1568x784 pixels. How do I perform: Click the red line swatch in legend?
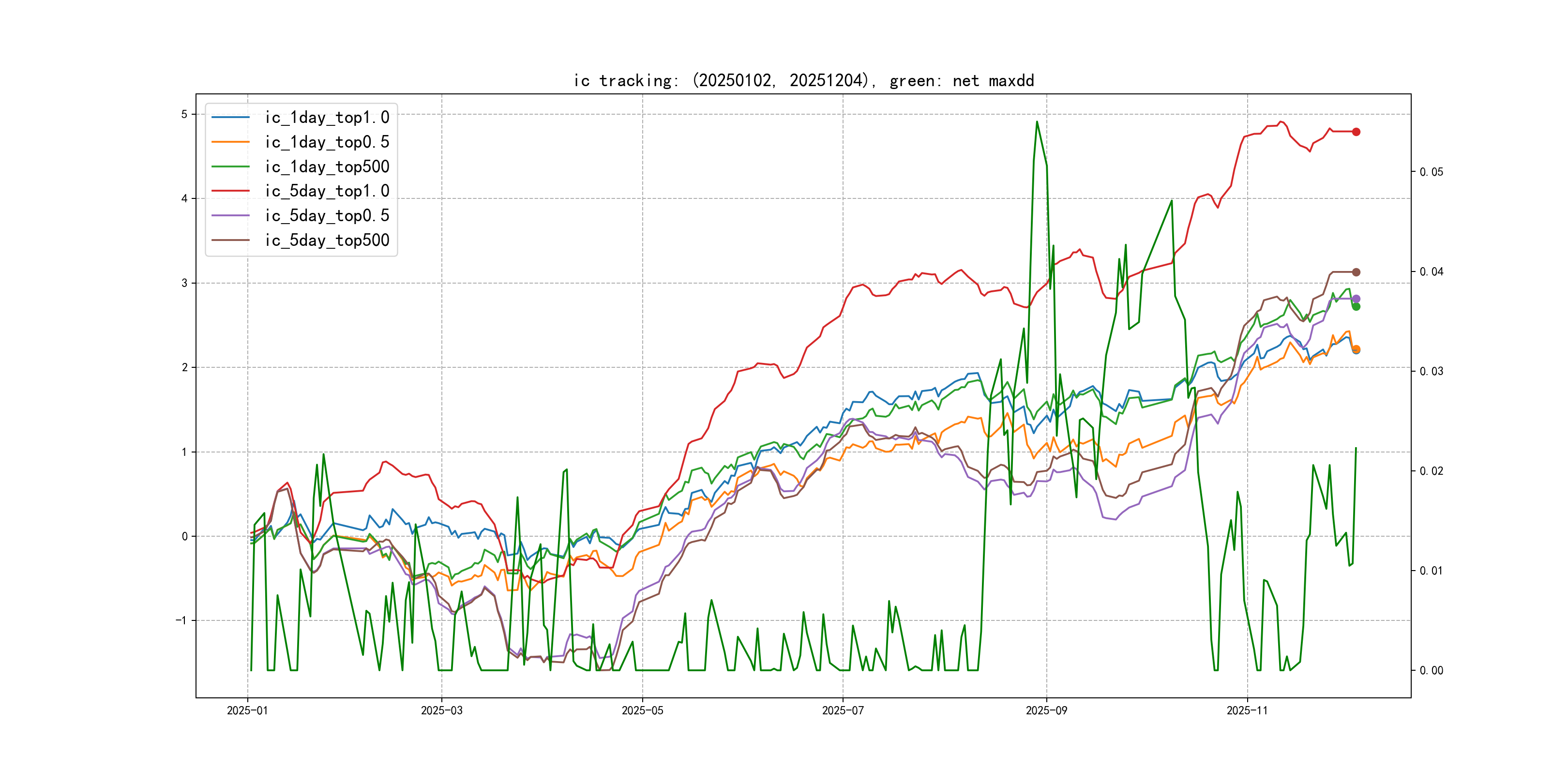click(230, 191)
